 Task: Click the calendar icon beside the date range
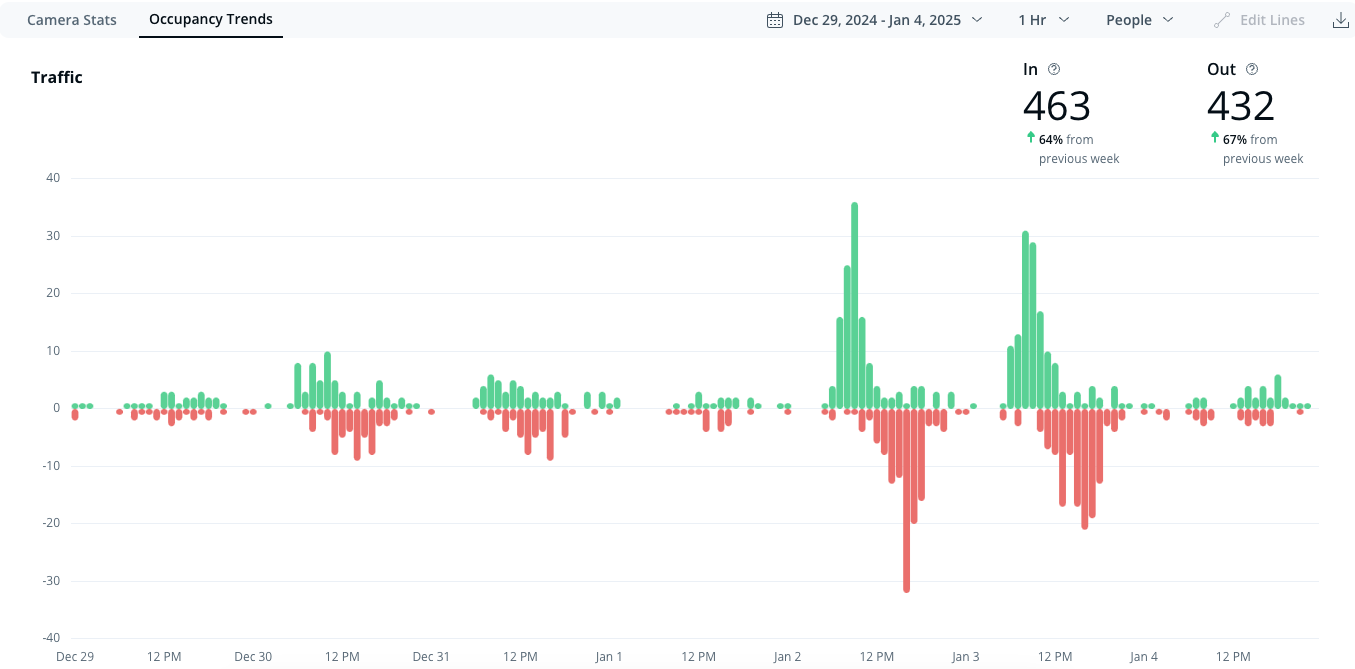[774, 20]
